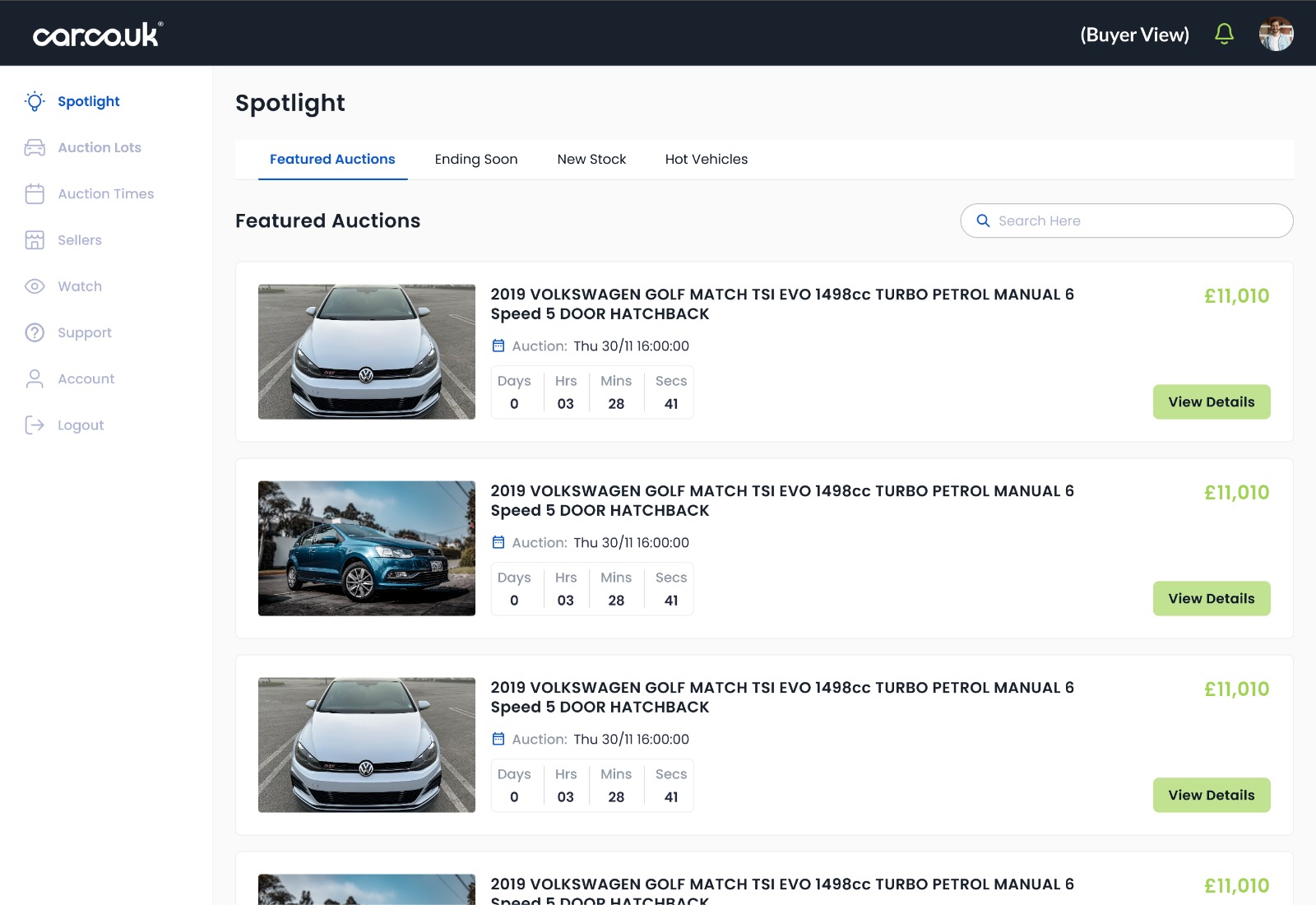Screen dimensions: 1316x905
Task: Click the Account person icon
Action: click(35, 379)
